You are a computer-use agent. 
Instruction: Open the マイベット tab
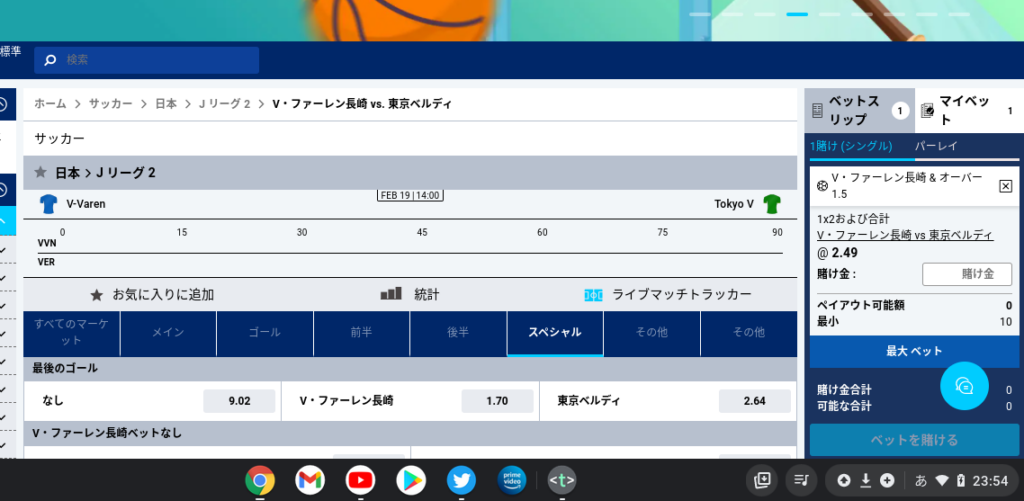[969, 110]
